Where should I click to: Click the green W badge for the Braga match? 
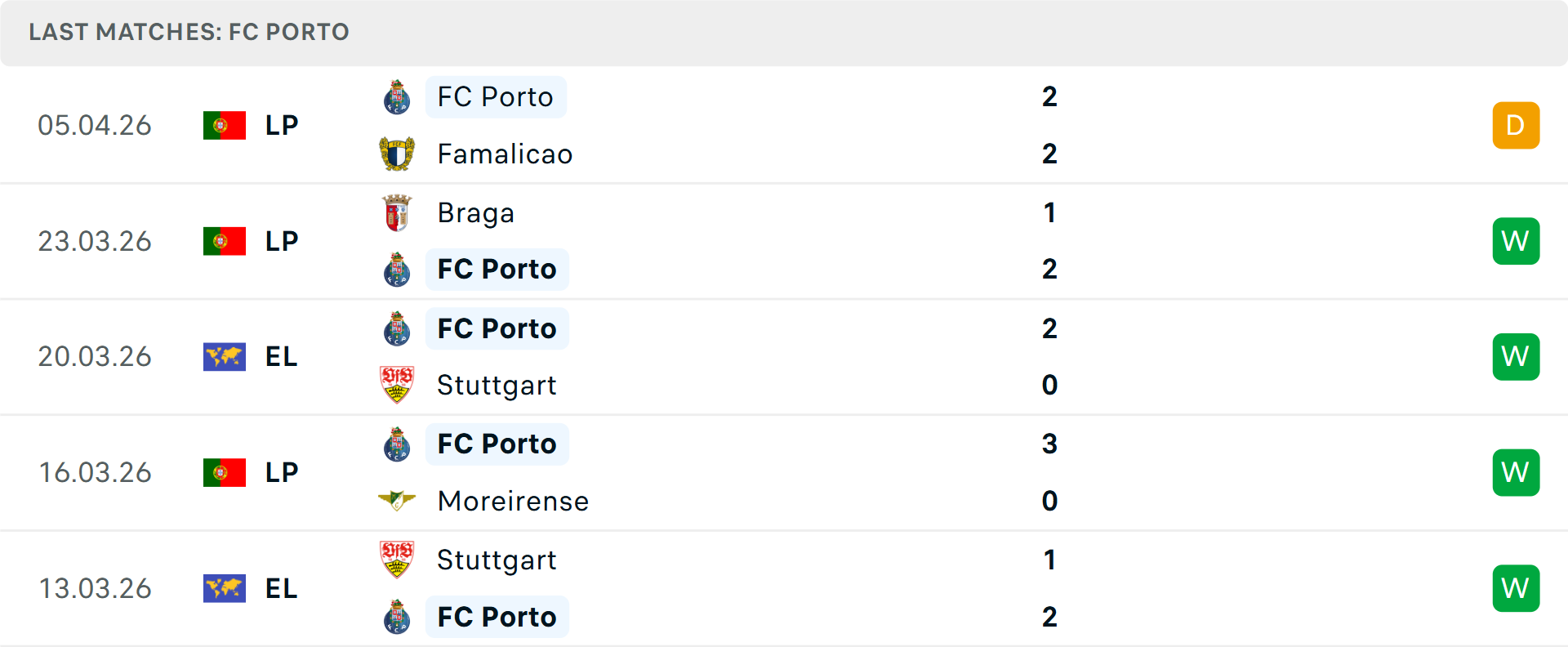[1516, 241]
